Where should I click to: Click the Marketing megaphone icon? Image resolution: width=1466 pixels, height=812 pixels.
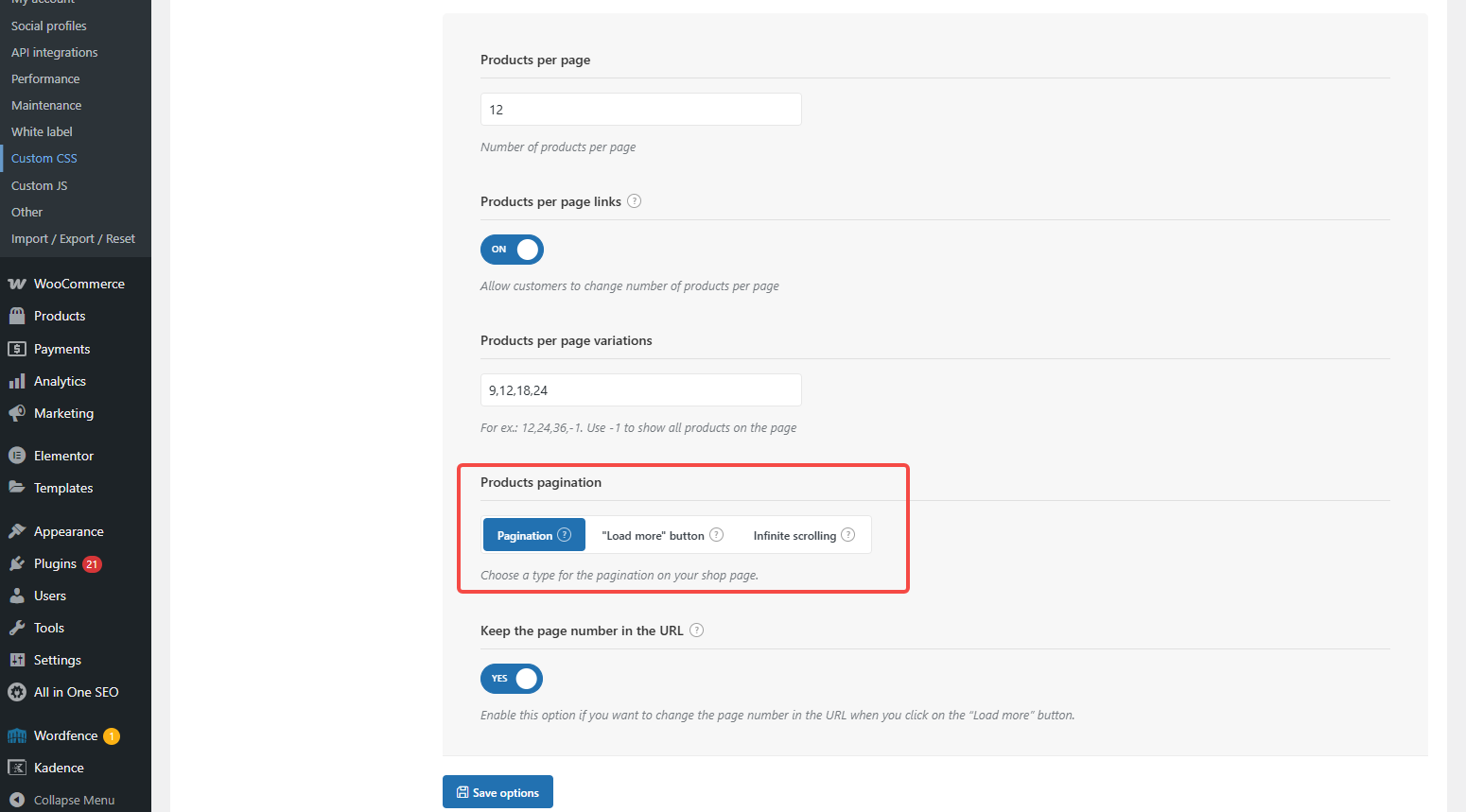click(x=17, y=413)
